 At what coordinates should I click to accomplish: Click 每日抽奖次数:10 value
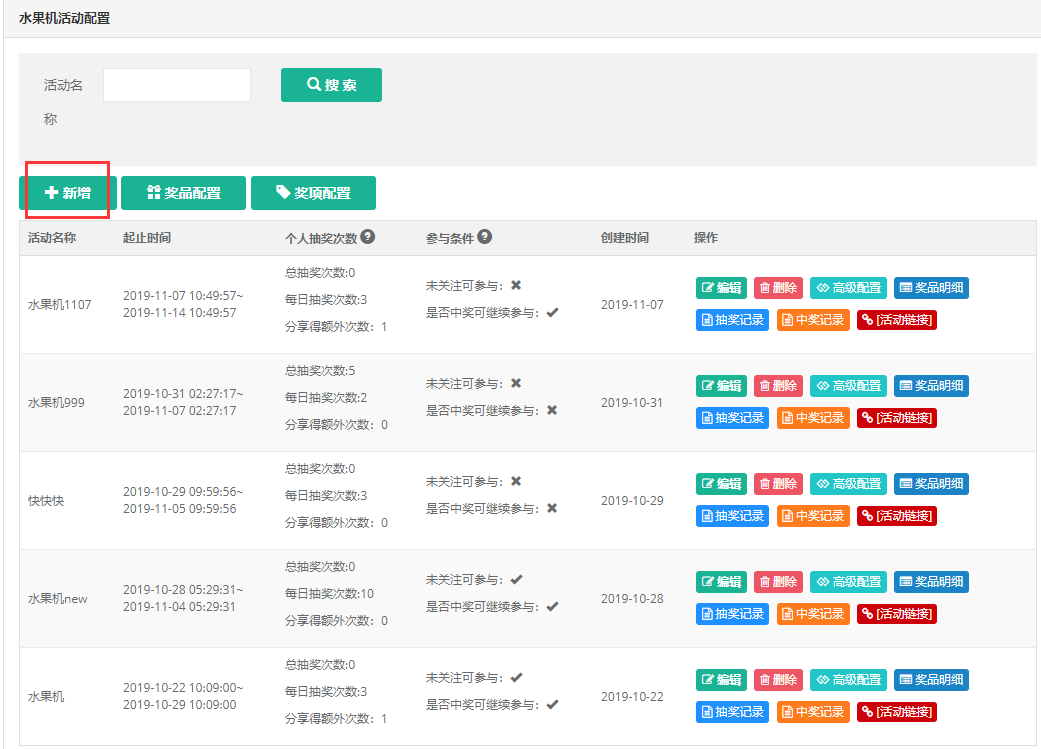click(329, 594)
